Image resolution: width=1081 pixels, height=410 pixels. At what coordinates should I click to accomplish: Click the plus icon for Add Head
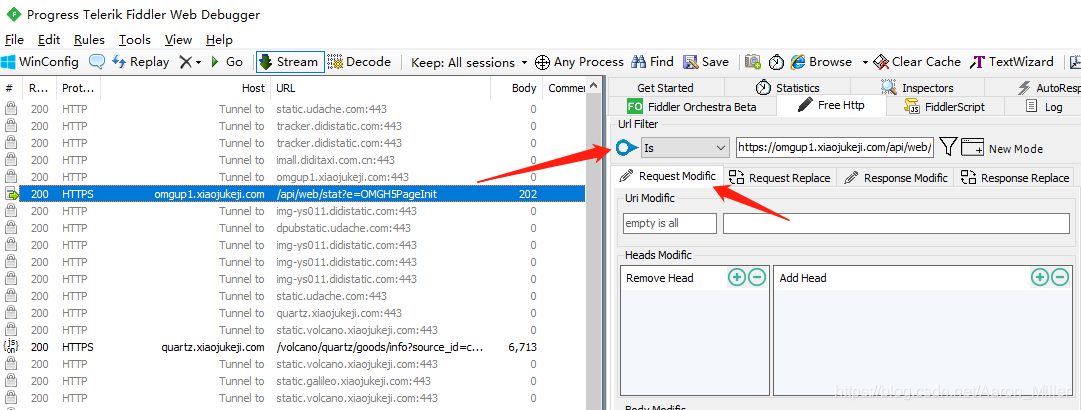pyautogui.click(x=1040, y=278)
